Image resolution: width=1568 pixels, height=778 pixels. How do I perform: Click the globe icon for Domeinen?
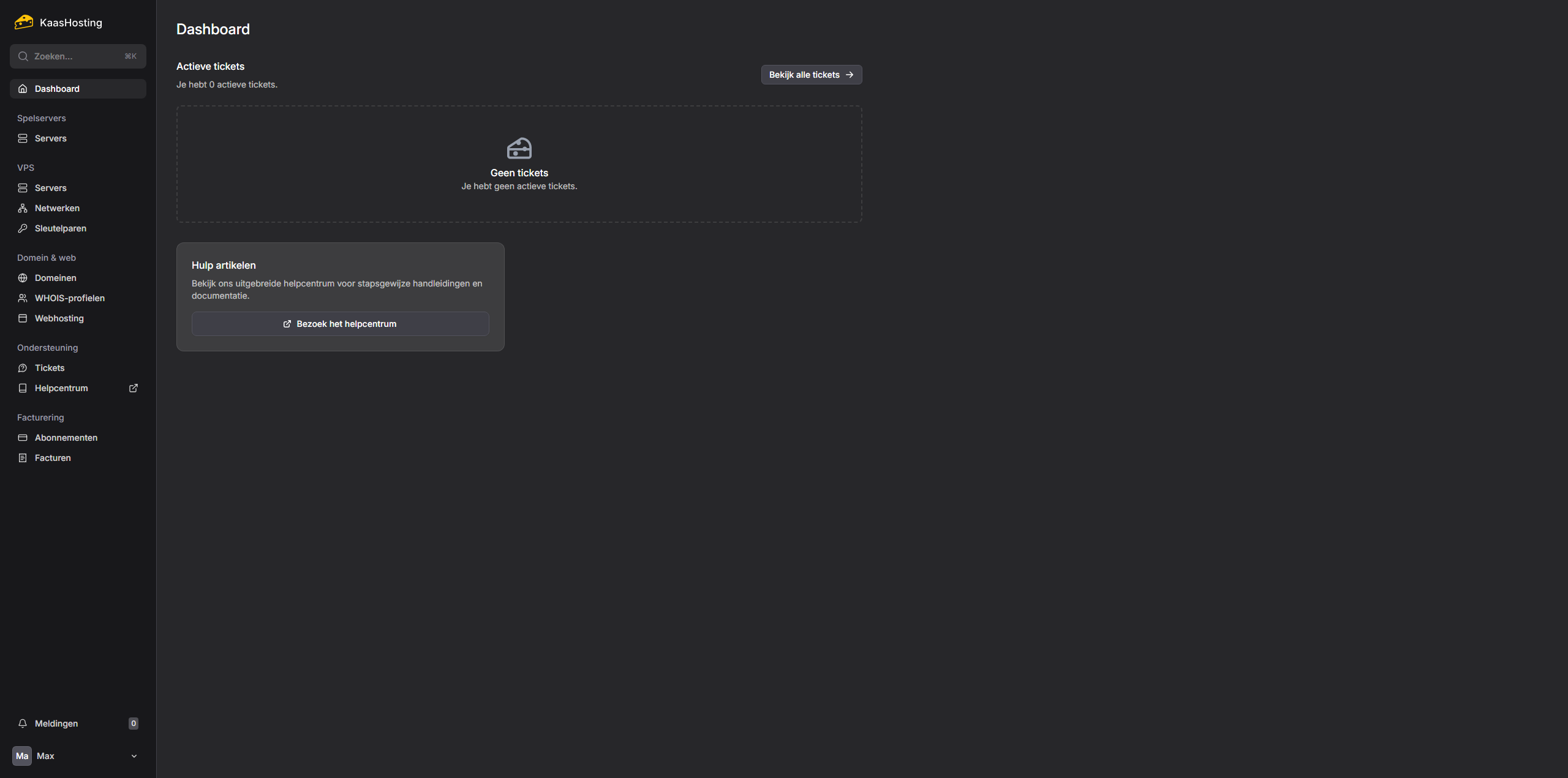[23, 278]
